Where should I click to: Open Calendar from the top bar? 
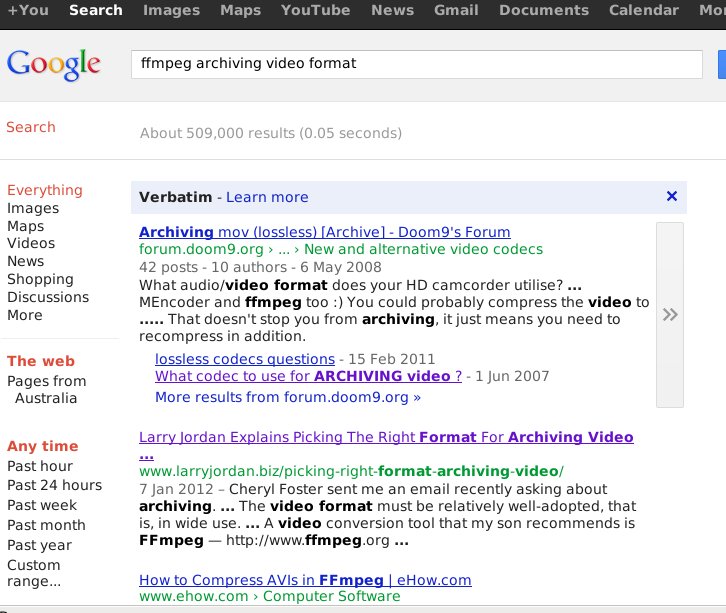pyautogui.click(x=644, y=10)
